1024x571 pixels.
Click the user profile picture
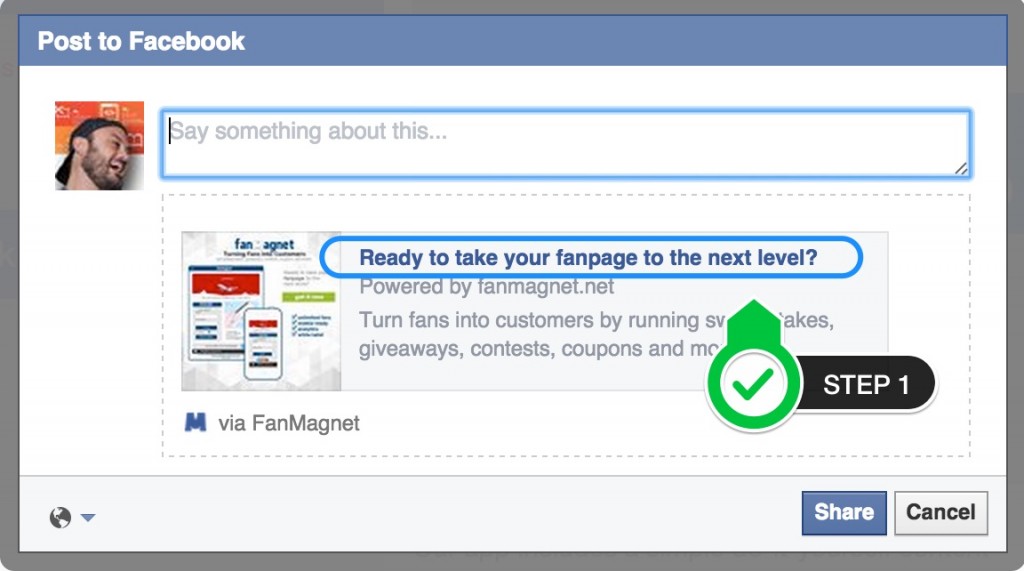click(99, 146)
